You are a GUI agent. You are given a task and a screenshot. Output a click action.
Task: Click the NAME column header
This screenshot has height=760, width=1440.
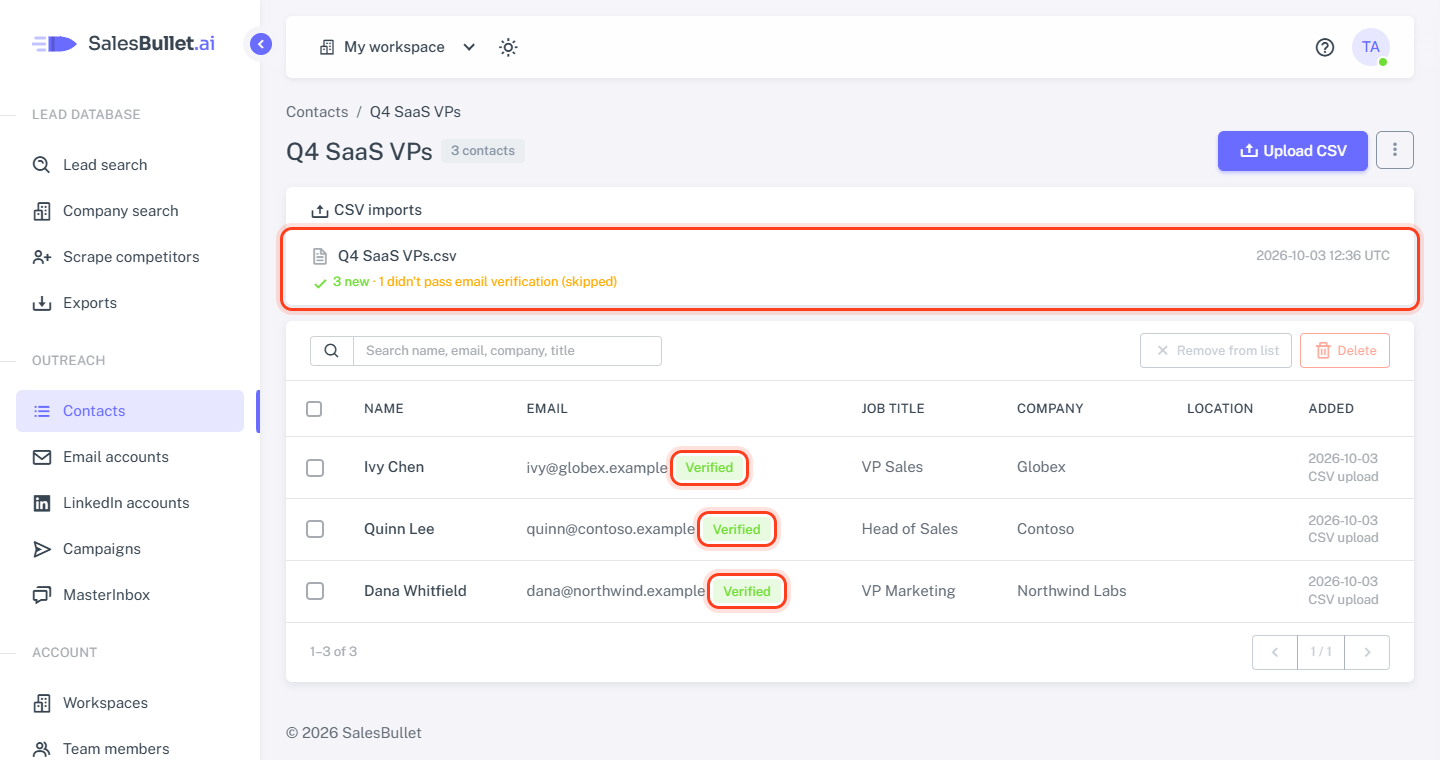point(384,408)
